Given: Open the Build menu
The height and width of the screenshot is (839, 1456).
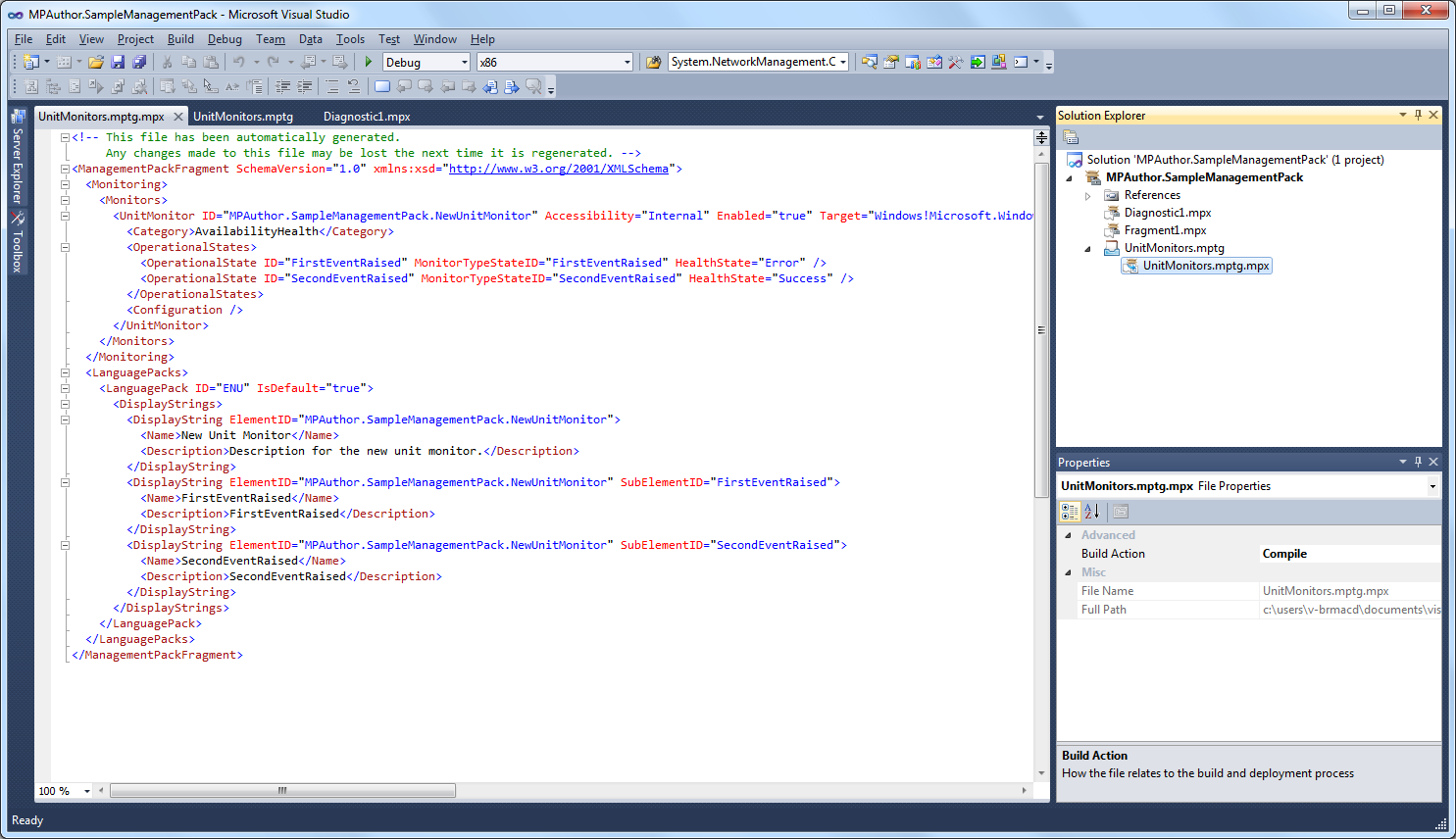Looking at the screenshot, I should point(180,39).
